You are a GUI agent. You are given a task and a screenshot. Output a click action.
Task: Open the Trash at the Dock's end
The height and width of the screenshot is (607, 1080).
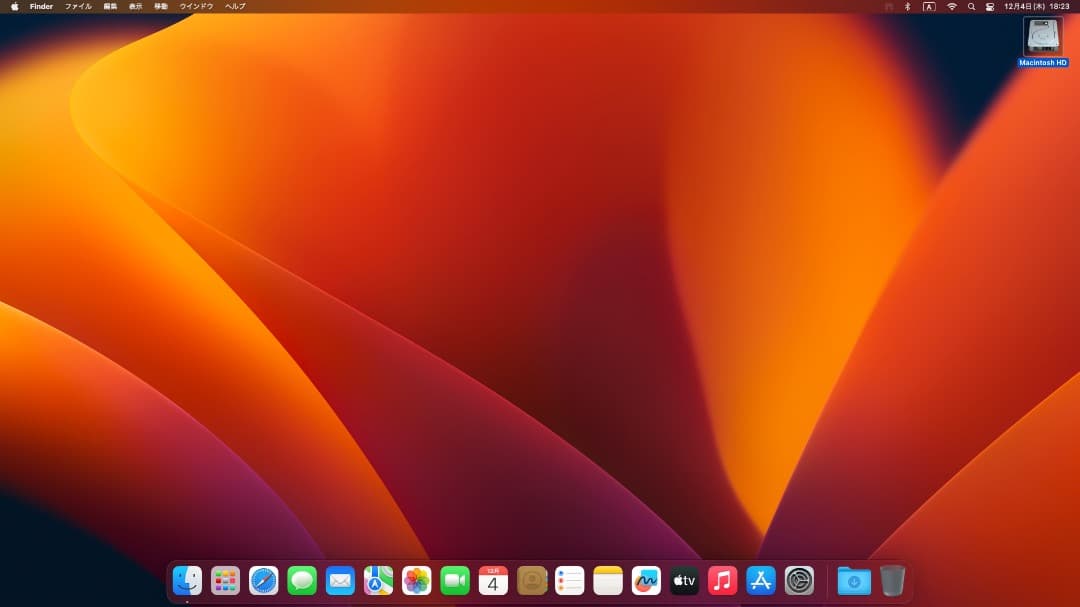pyautogui.click(x=891, y=580)
